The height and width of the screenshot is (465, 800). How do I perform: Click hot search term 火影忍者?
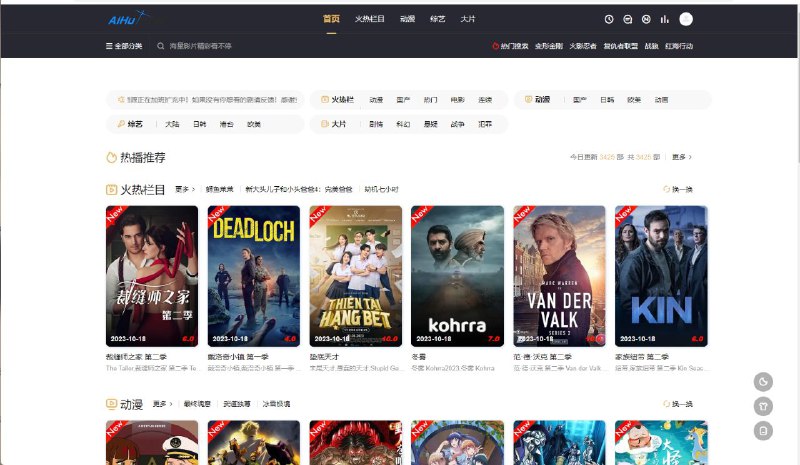point(583,46)
